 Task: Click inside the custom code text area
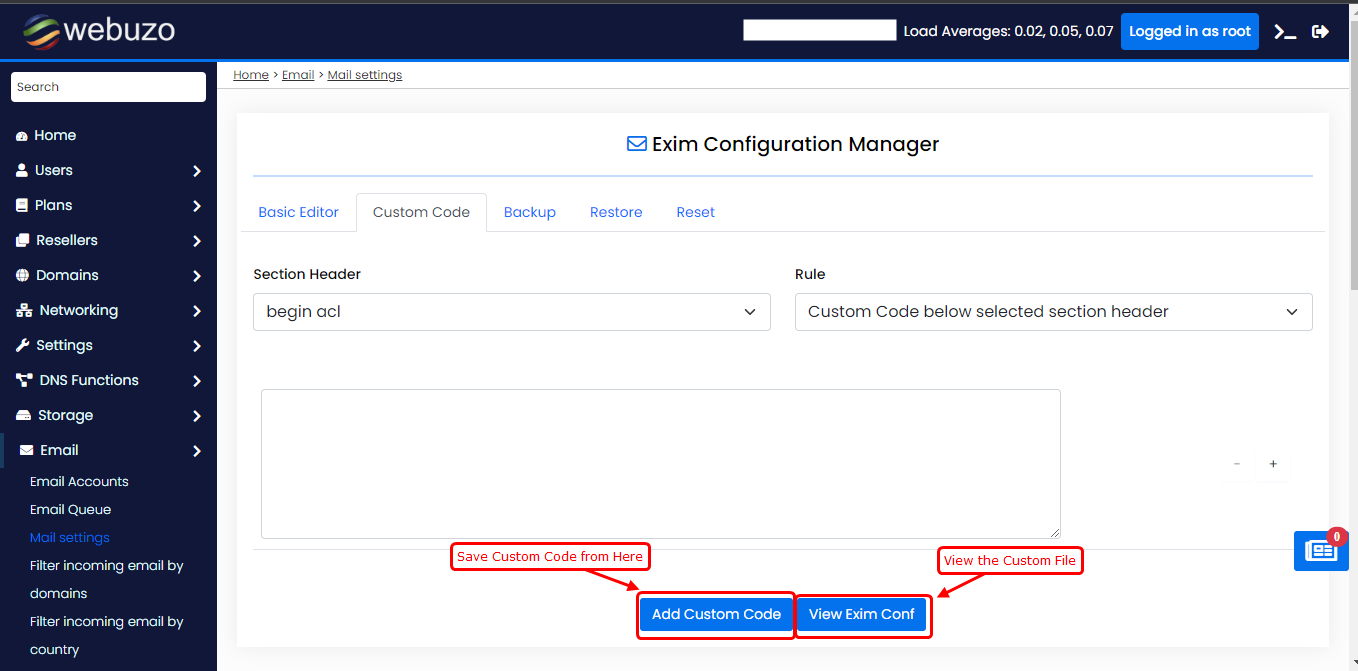click(660, 464)
